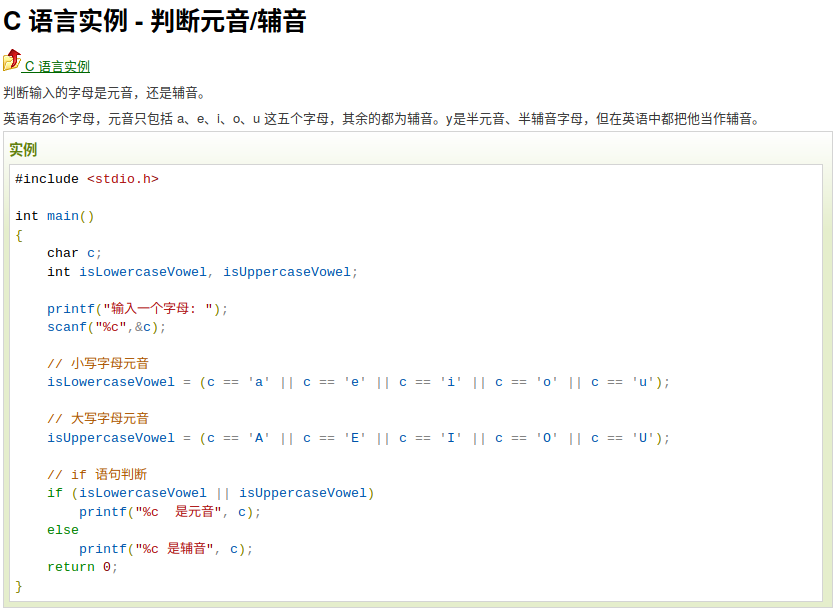836x615 pixels.
Task: Open the 'C 语言实例' green link
Action: (57, 67)
